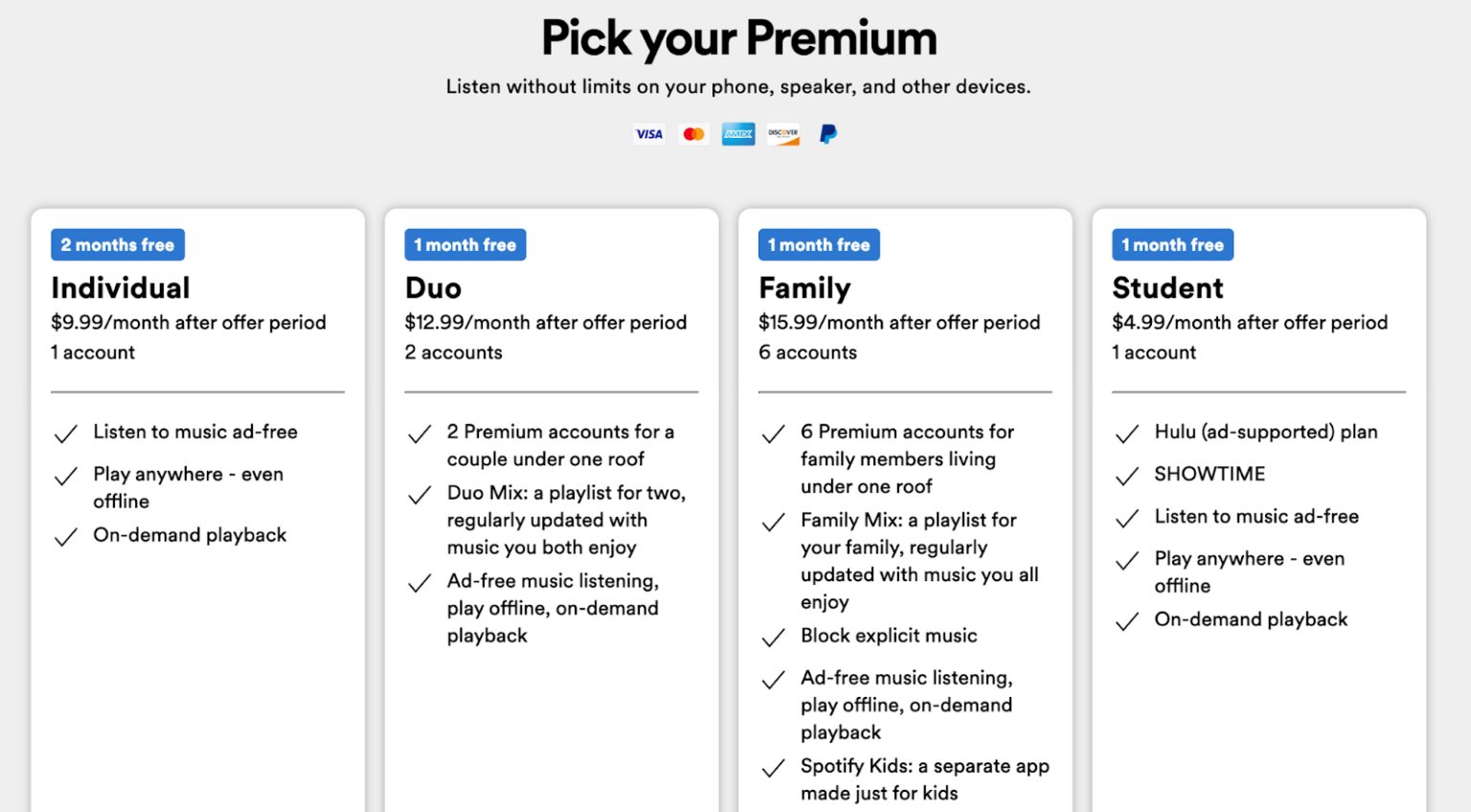Click checkmark beside Hulu (ad-supported) plan
This screenshot has width=1471, height=812.
1127,434
